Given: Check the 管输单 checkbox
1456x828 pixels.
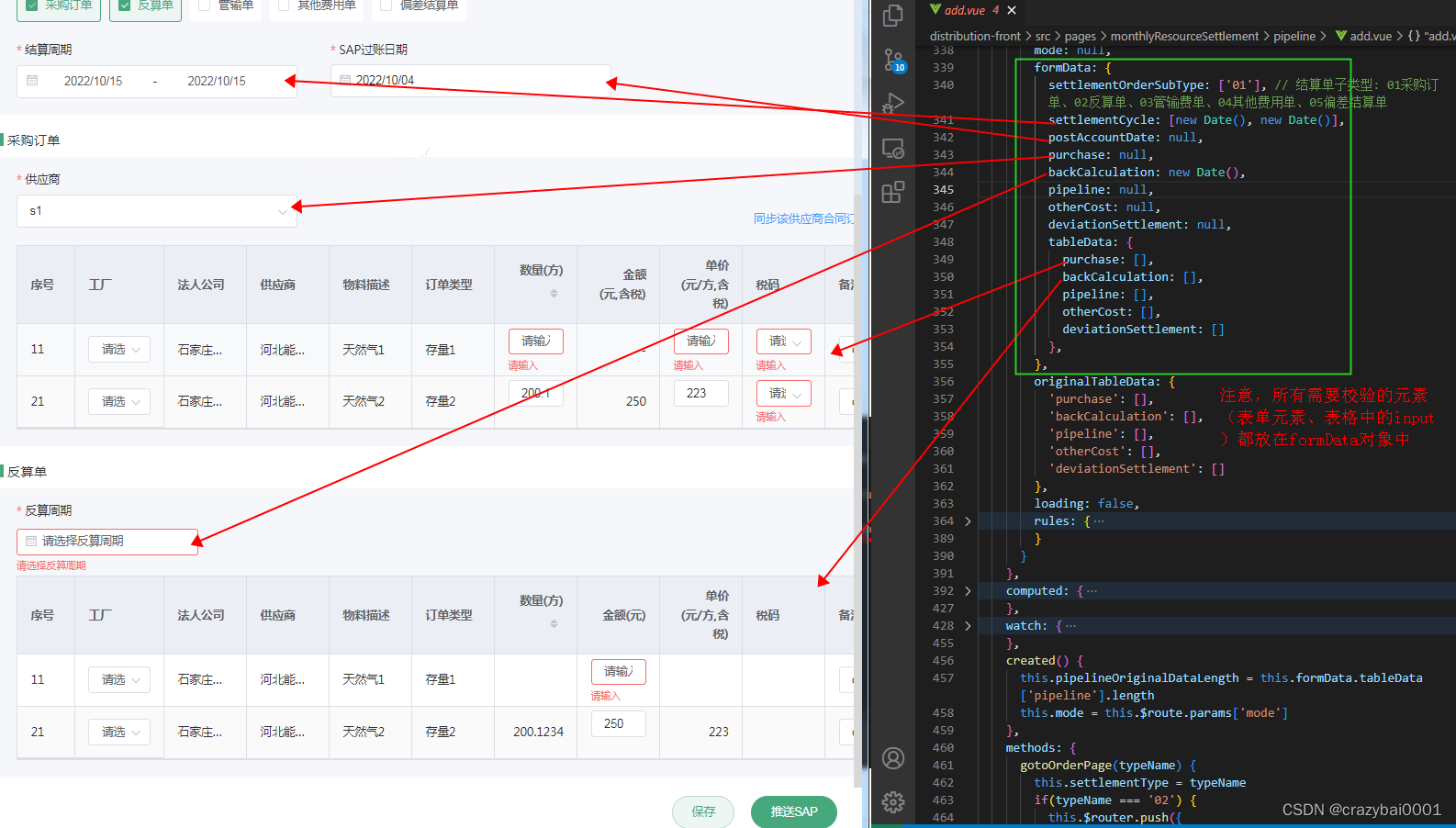Looking at the screenshot, I should point(205,6).
